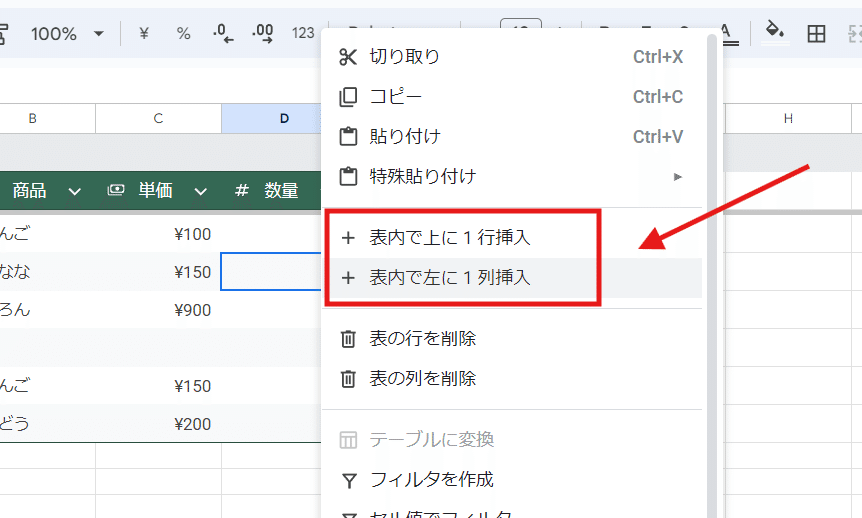862x518 pixels.
Task: Click the copy pages icon
Action: (348, 97)
